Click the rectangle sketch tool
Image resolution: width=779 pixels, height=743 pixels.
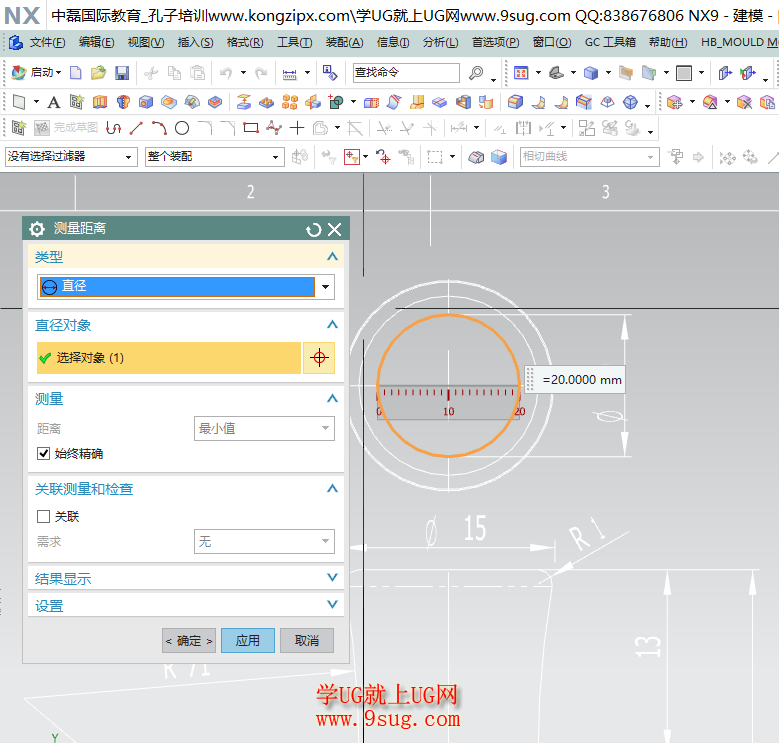[x=251, y=129]
